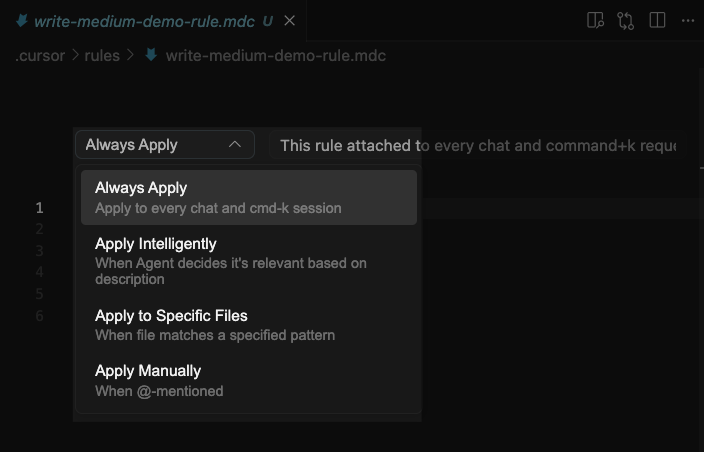
Task: Click the source control compare changes icon
Action: (x=625, y=21)
